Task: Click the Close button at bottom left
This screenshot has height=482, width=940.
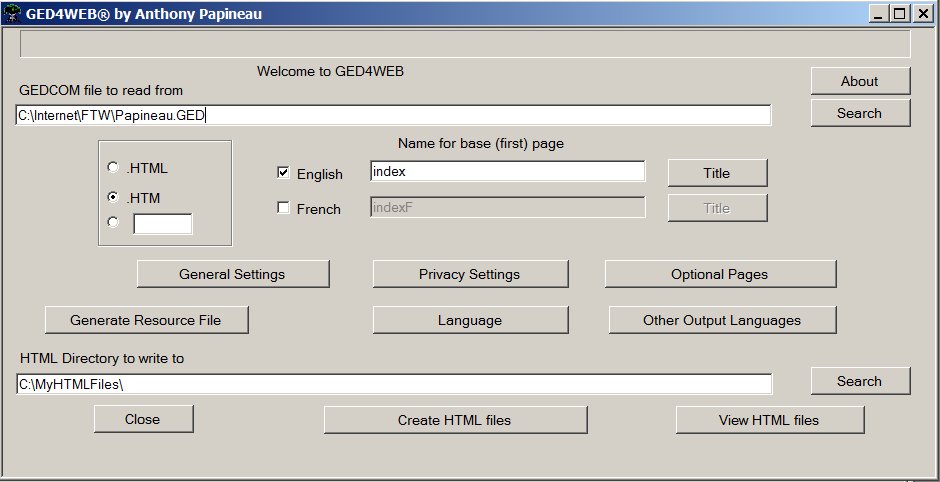Action: 143,419
